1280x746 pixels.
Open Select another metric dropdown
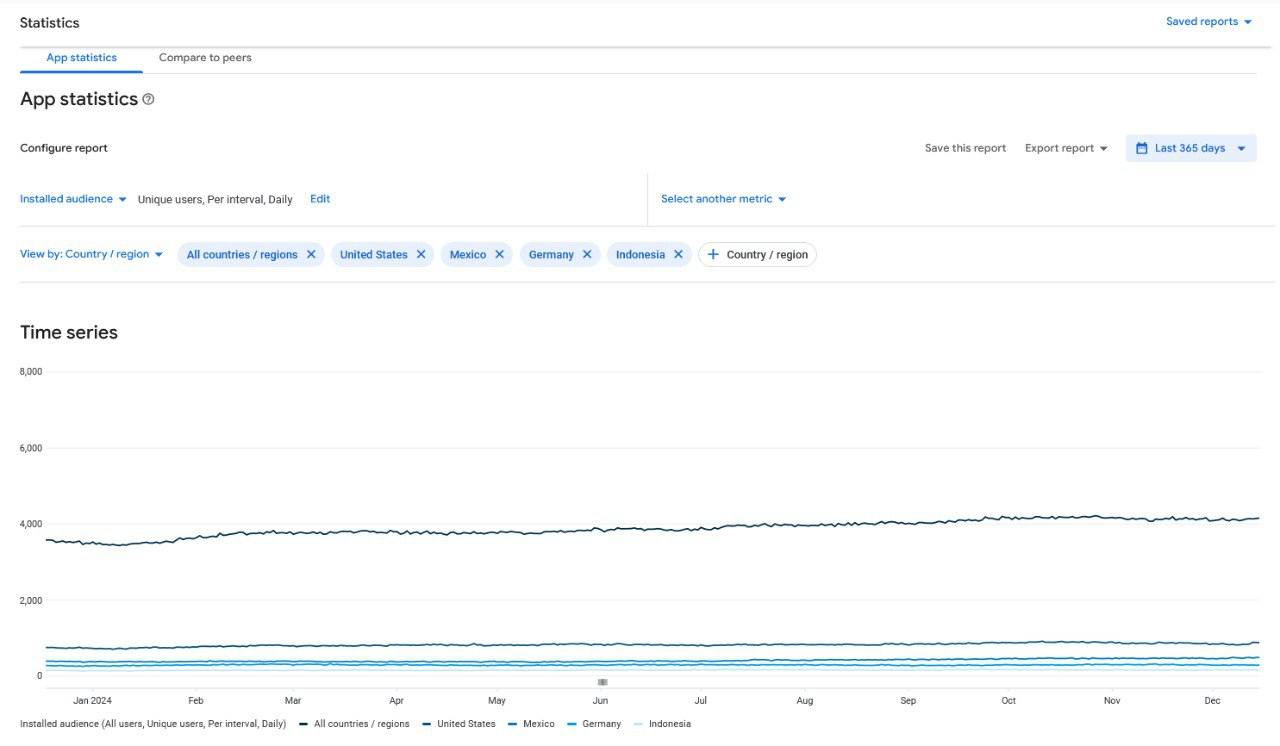click(x=723, y=199)
